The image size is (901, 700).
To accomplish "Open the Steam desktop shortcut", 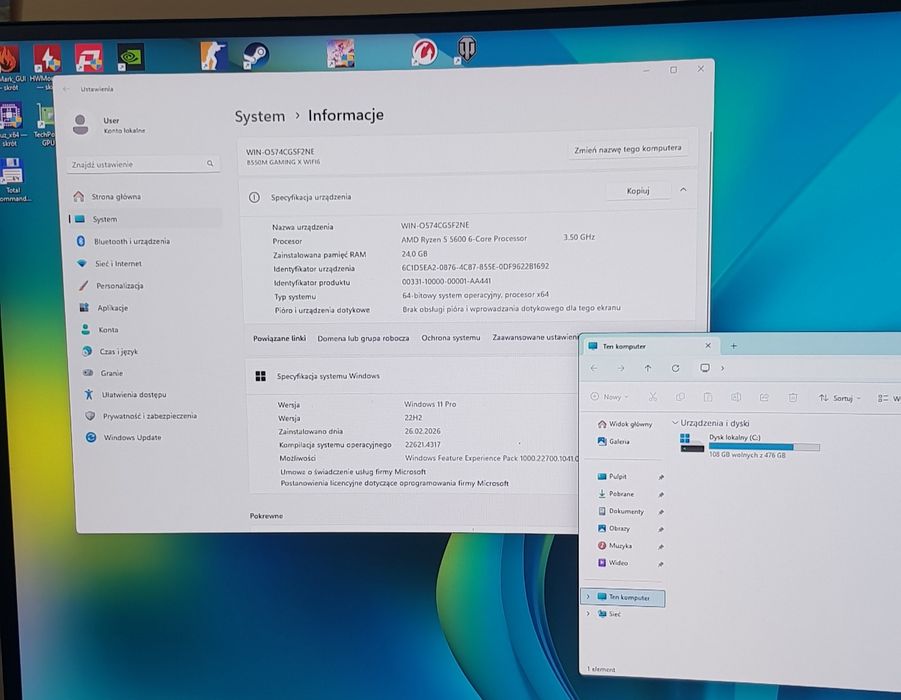I will [x=255, y=56].
